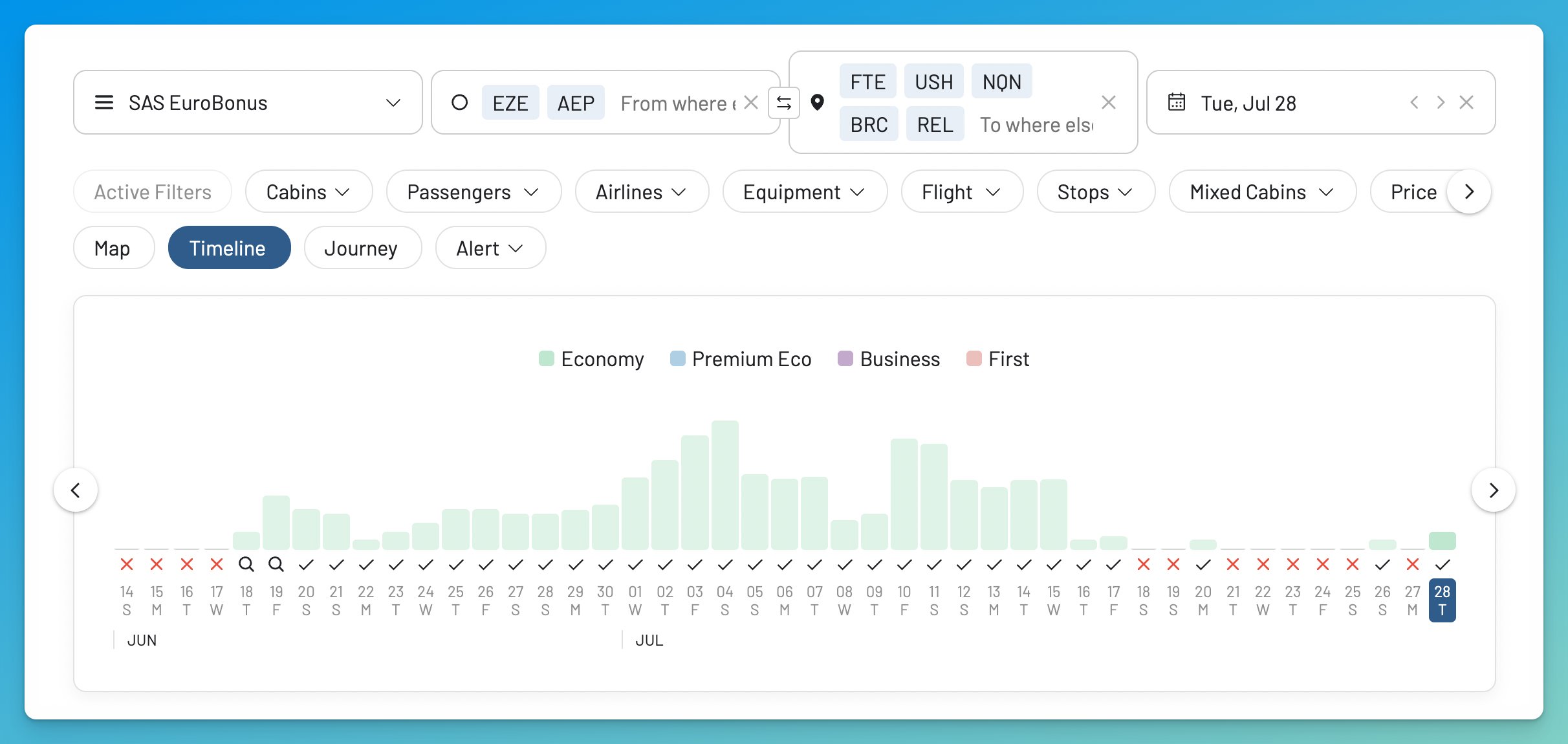Toggle Economy in the chart legend
Image resolution: width=1568 pixels, height=744 pixels.
click(x=591, y=359)
